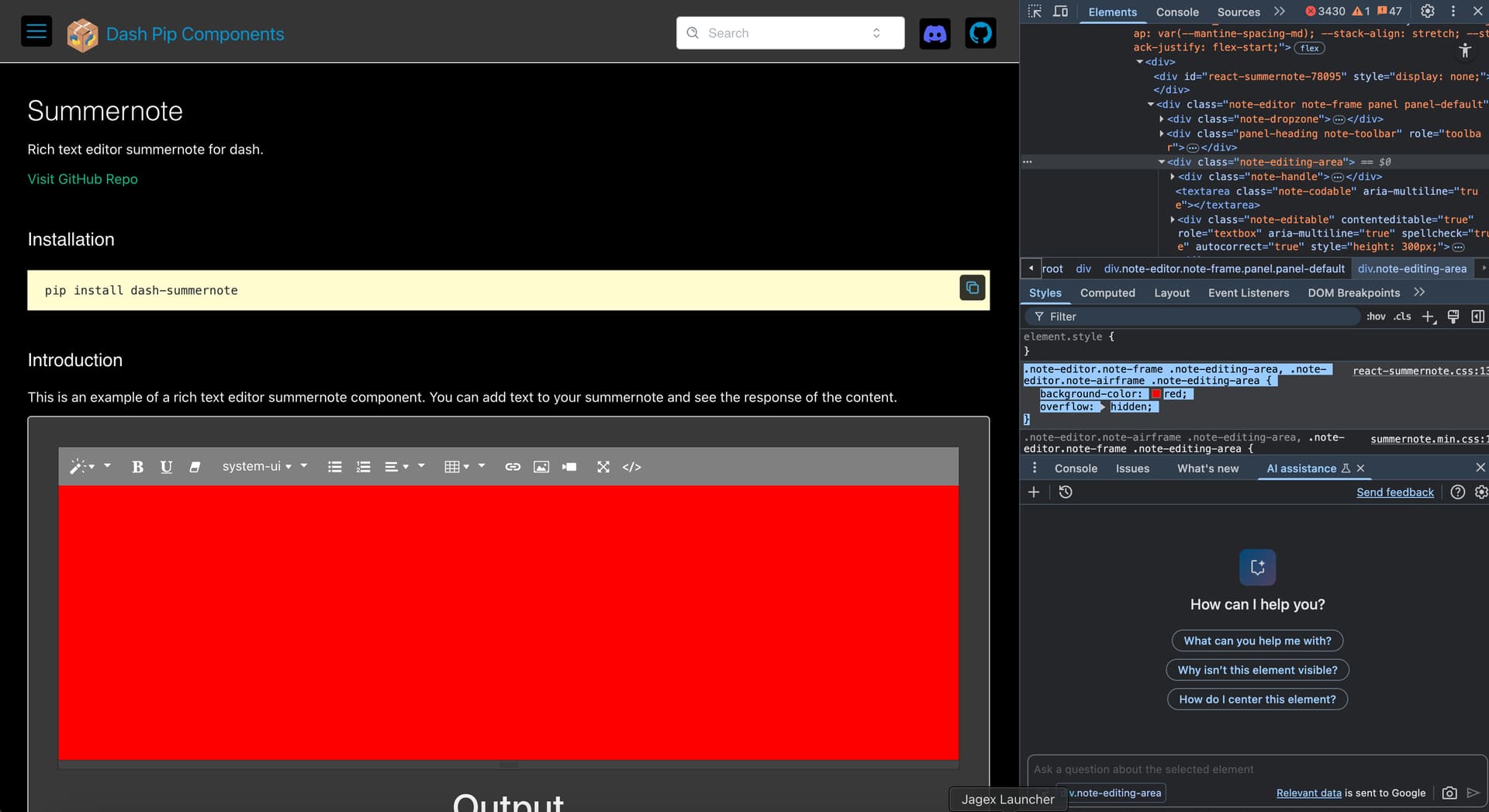The width and height of the screenshot is (1489, 812).
Task: Insert an unordered bullet list
Action: pos(334,466)
